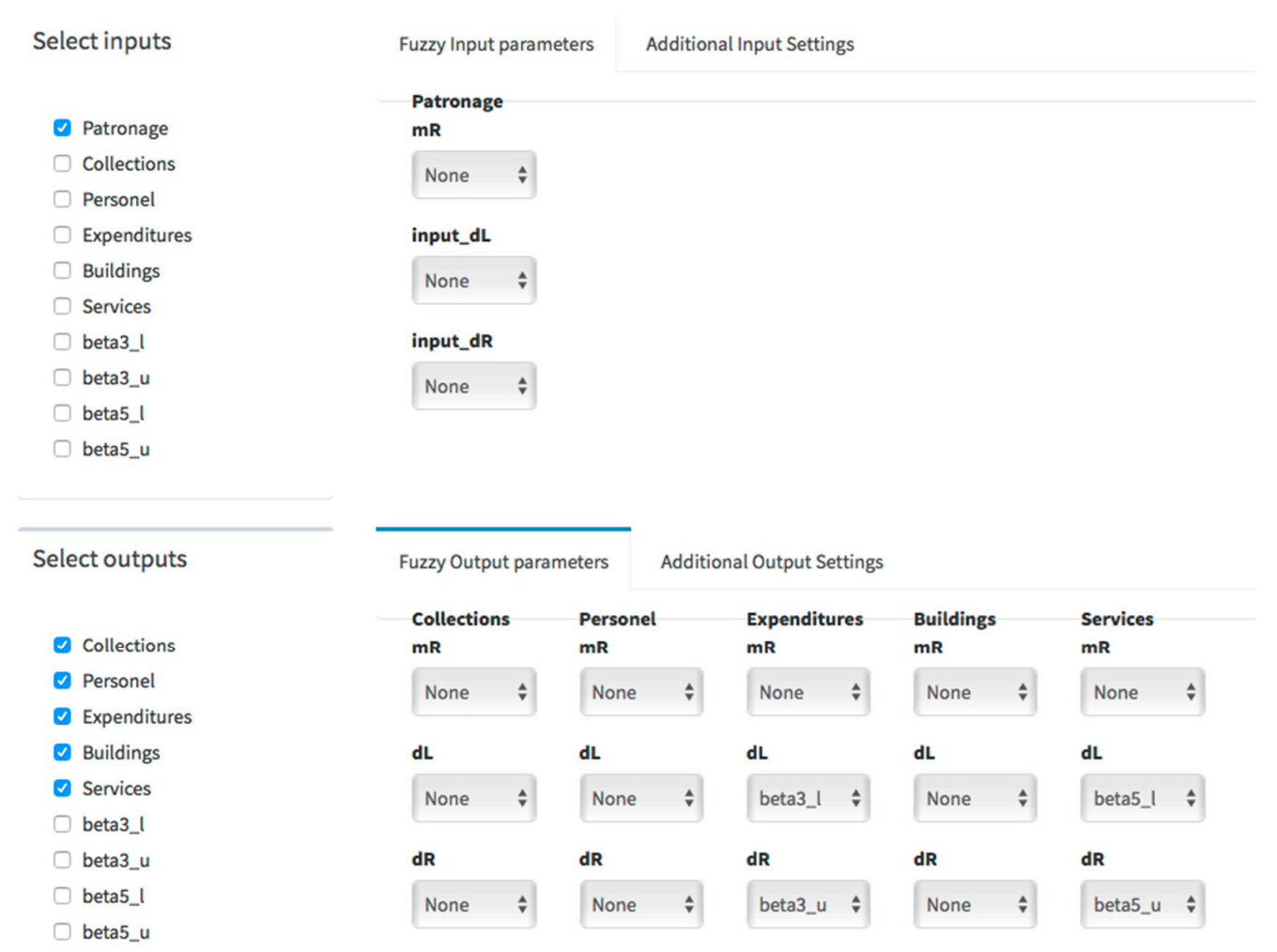Enable beta5_u in Select outputs
The image size is (1277, 952).
point(62,931)
